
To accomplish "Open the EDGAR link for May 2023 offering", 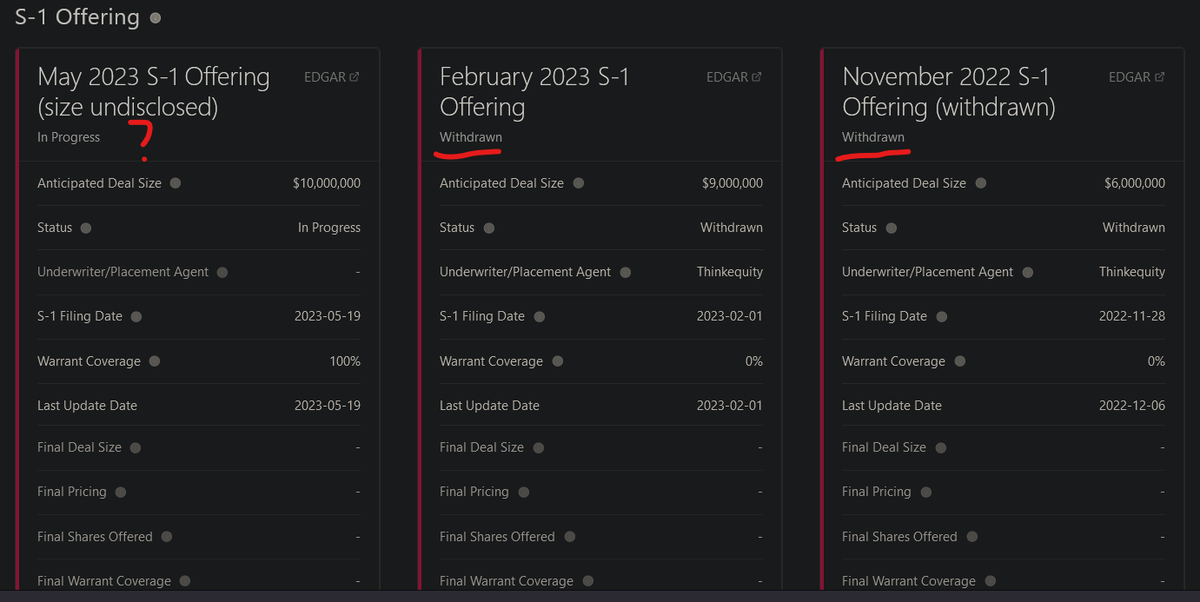I will 331,77.
